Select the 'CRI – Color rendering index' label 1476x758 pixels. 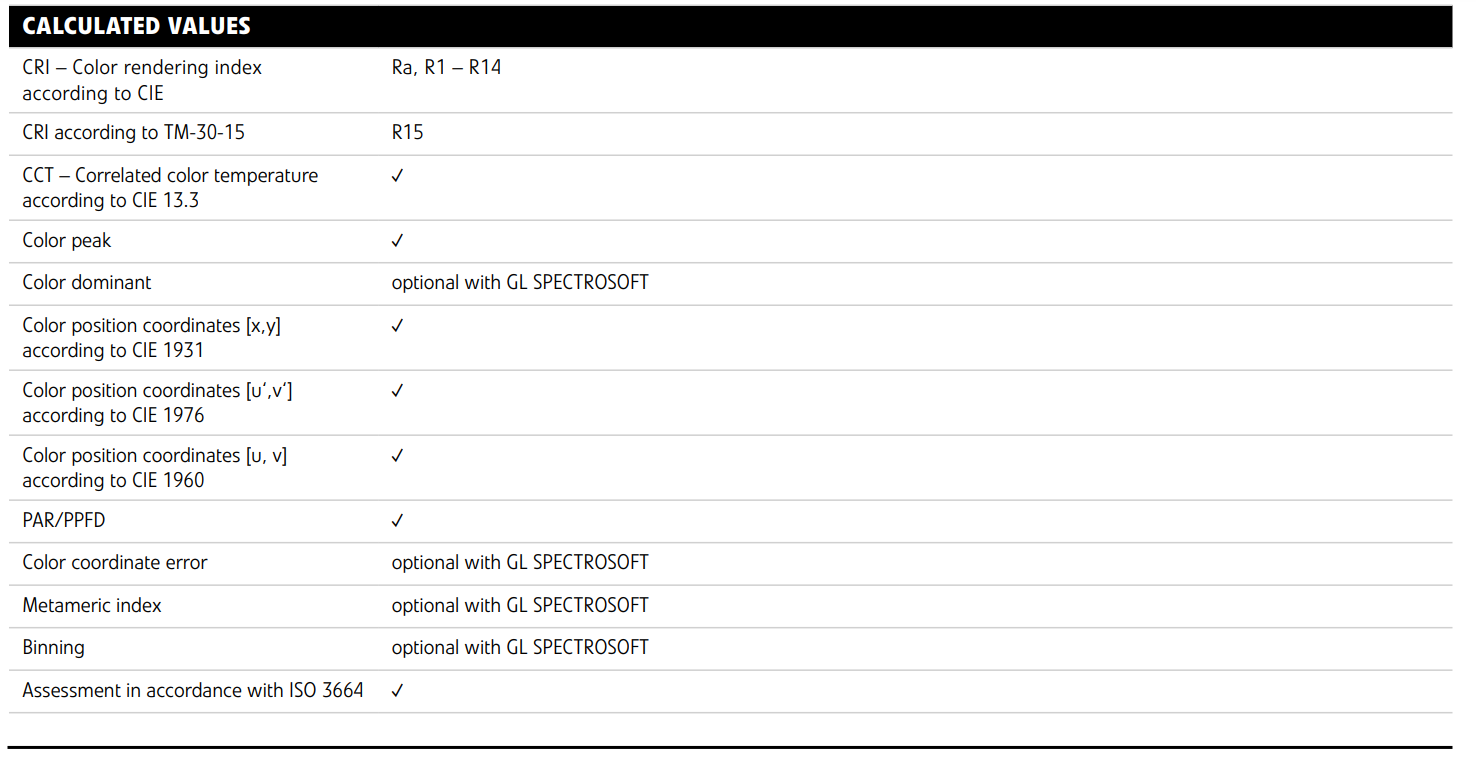click(x=142, y=68)
